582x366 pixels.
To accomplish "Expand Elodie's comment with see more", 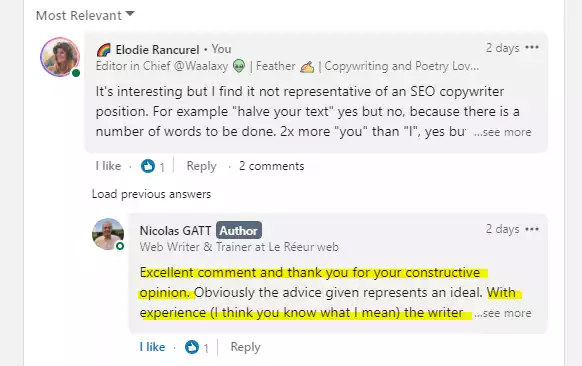I will pyautogui.click(x=503, y=132).
